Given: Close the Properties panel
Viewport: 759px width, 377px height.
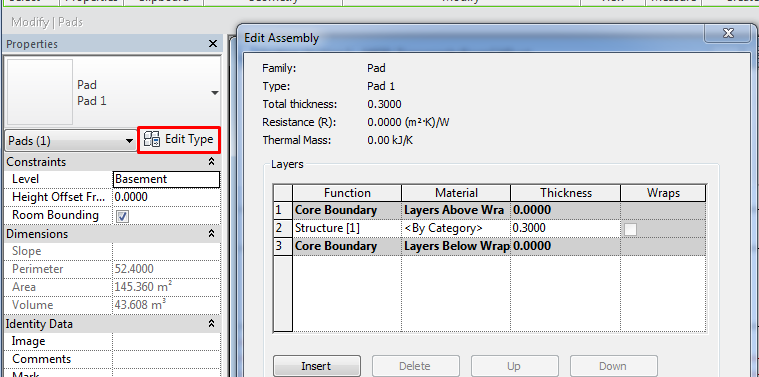Looking at the screenshot, I should click(213, 44).
